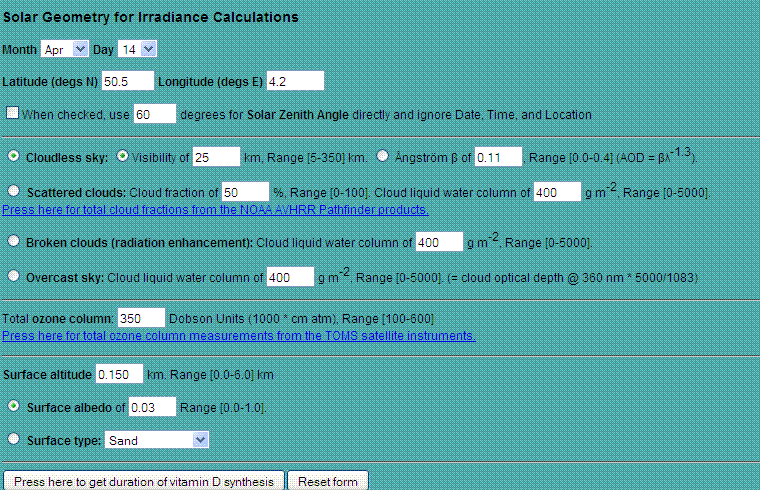
Task: Choose the Surface type radio button
Action: coord(13,439)
